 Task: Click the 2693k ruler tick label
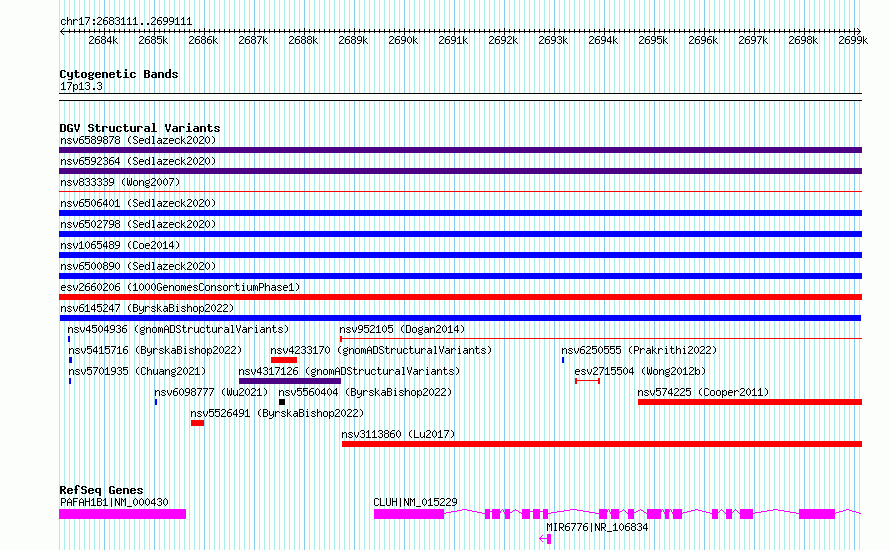point(553,40)
